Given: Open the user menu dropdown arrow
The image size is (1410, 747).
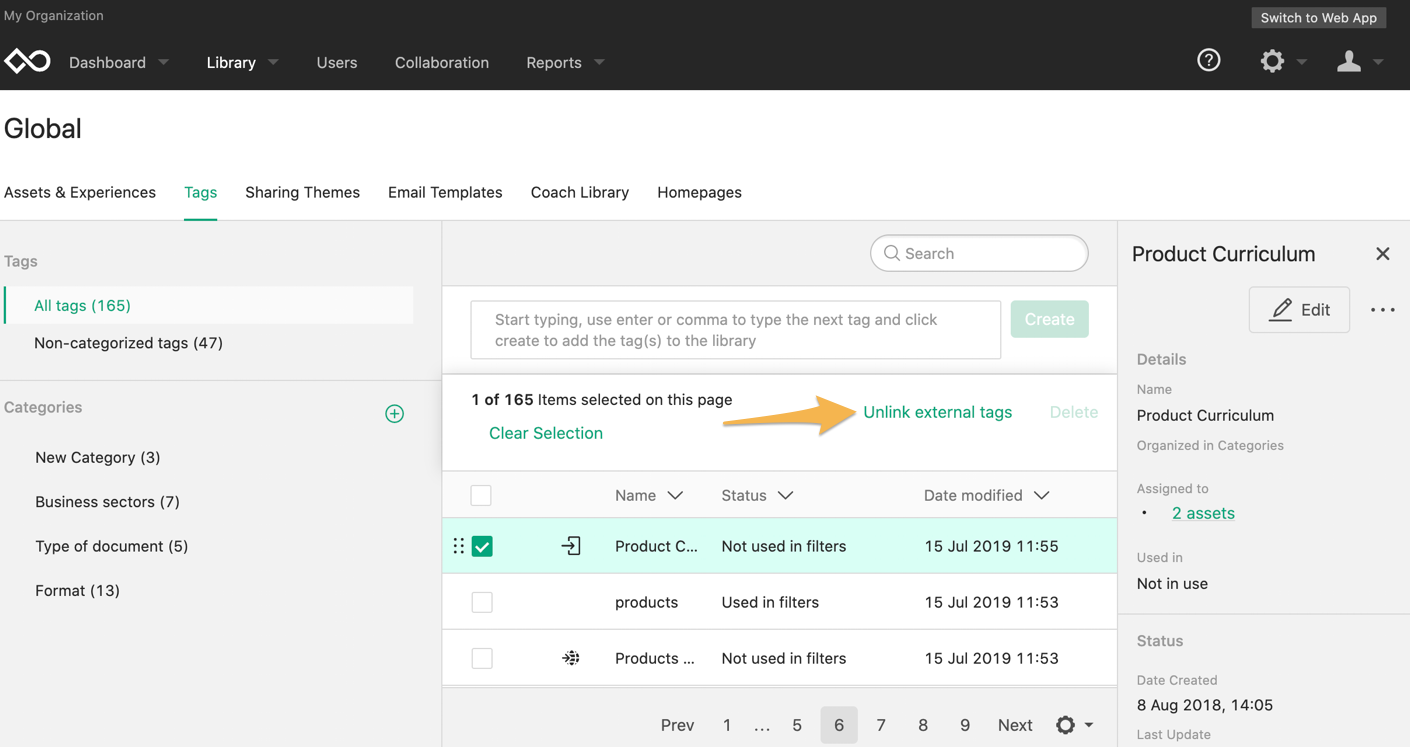Looking at the screenshot, I should click(x=1379, y=62).
